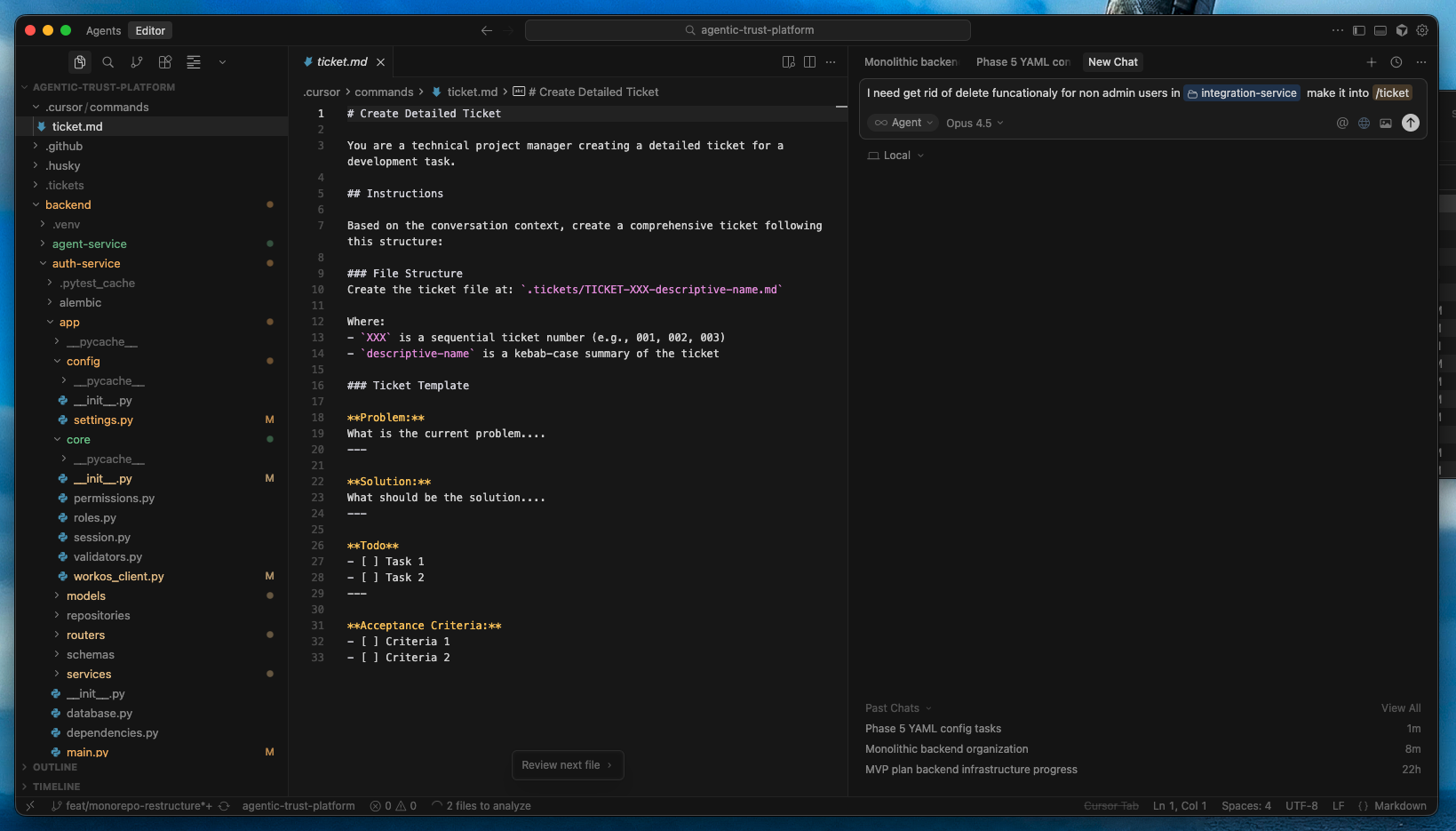Switch to the Phase 5 YAML chat tab
Screen dimensions: 1456x831
[1022, 62]
